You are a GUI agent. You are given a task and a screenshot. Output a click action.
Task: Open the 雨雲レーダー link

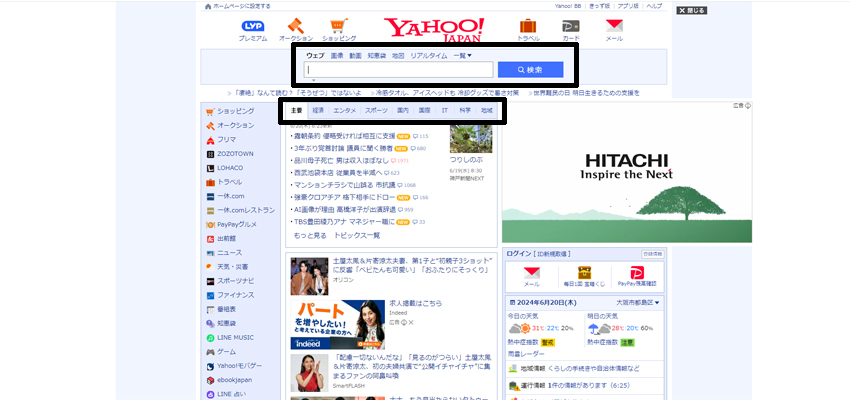(526, 354)
